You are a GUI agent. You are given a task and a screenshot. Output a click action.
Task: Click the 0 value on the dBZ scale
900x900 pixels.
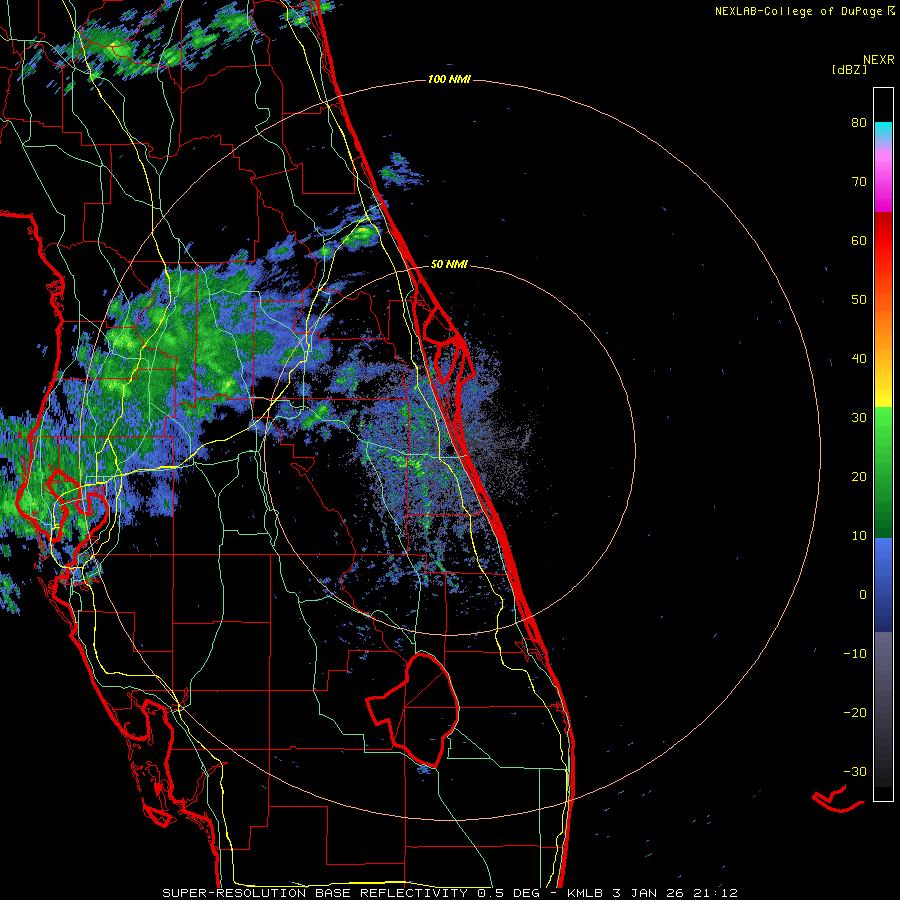[x=863, y=595]
